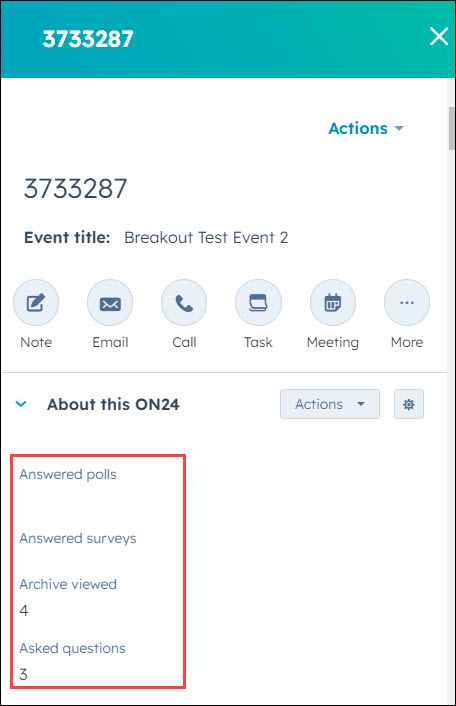Close the 3733287 record panel
456x706 pixels.
click(439, 36)
